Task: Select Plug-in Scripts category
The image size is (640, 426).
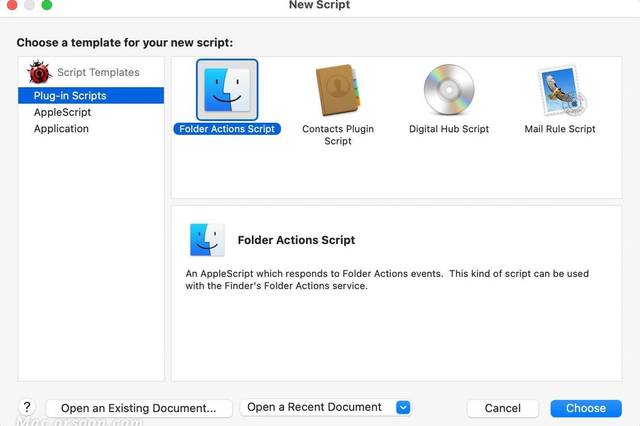Action: tap(91, 95)
